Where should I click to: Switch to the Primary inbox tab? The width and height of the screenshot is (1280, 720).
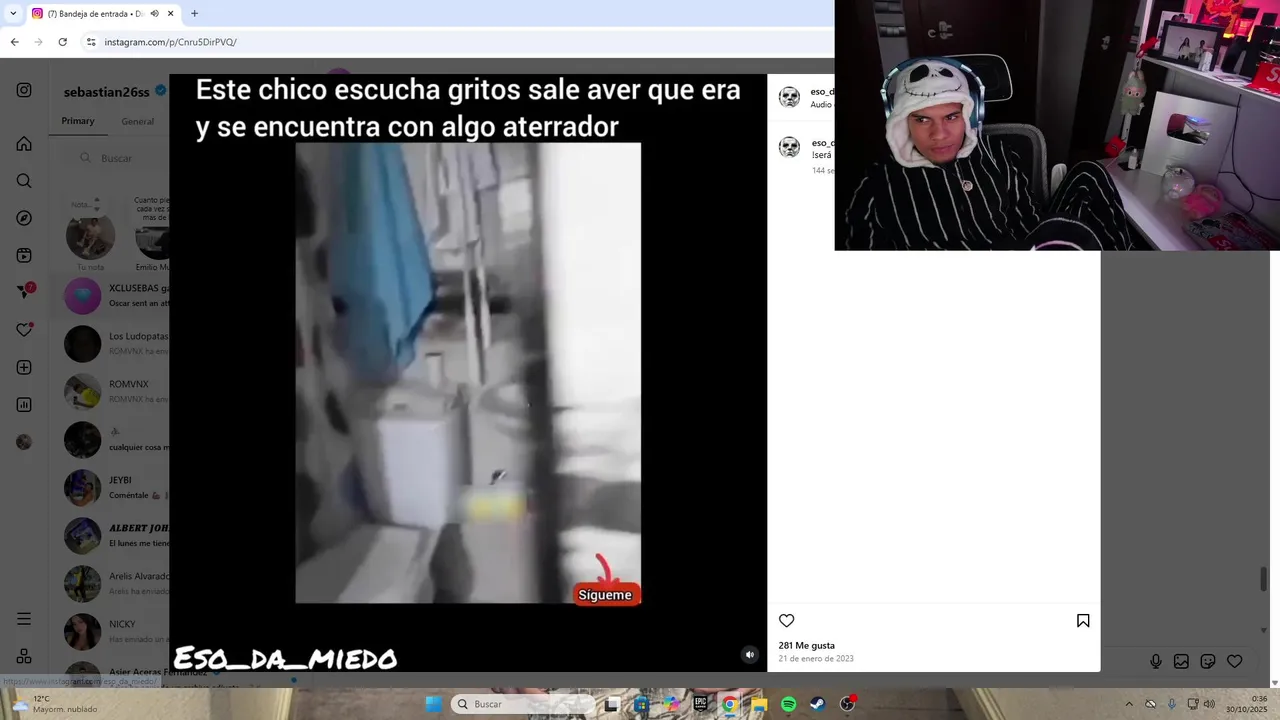[78, 121]
